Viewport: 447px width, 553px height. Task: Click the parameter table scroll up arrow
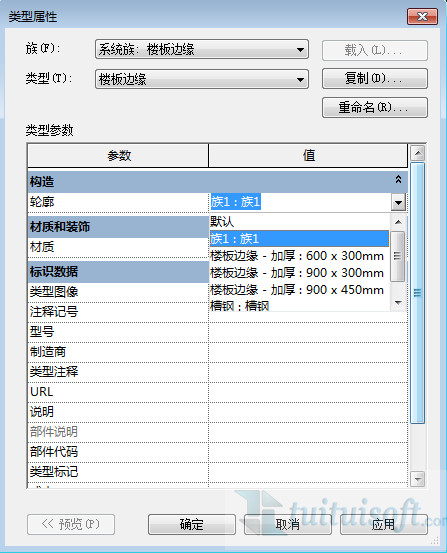[x=418, y=153]
